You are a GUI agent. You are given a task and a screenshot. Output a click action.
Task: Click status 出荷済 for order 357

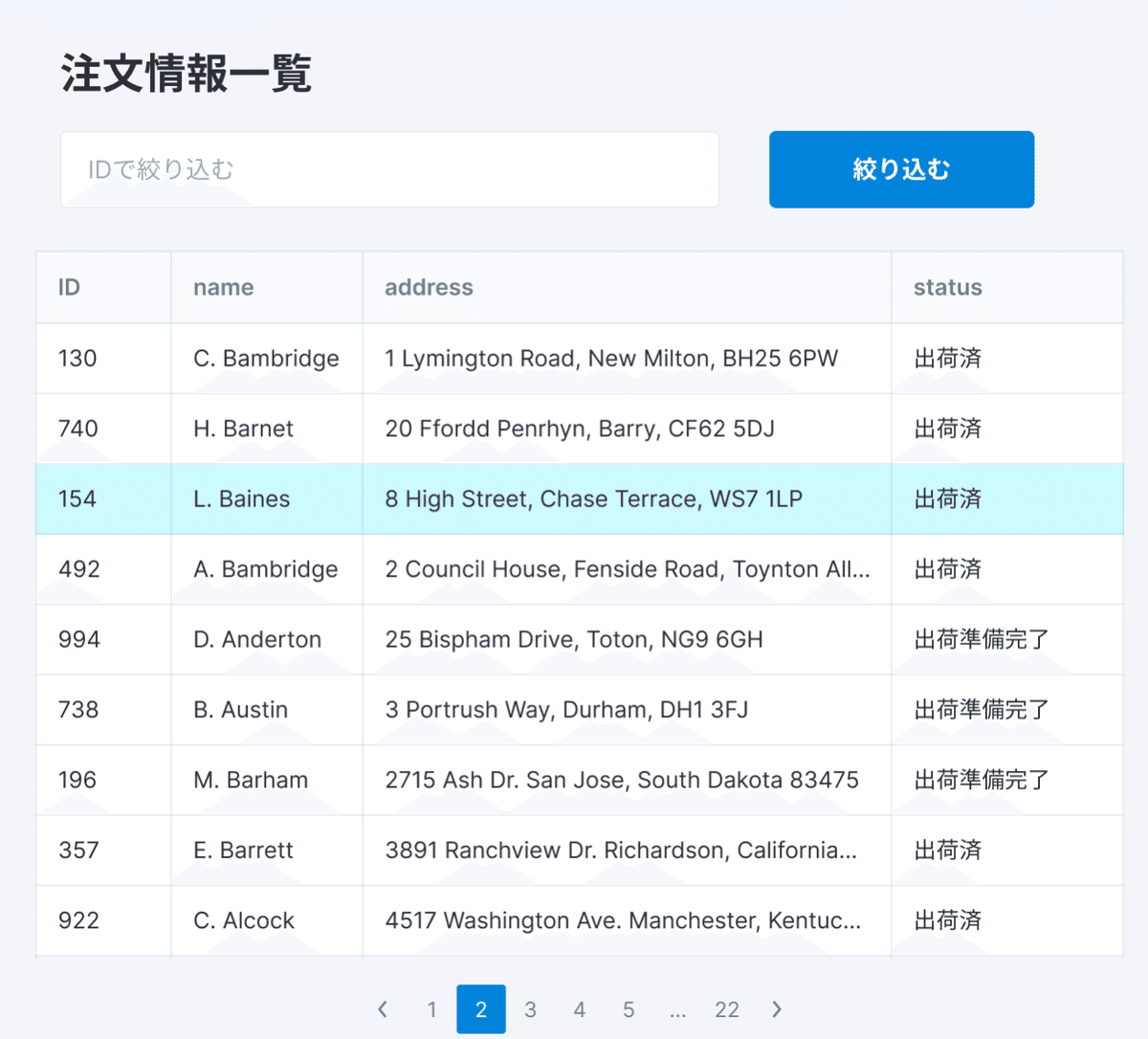[948, 851]
